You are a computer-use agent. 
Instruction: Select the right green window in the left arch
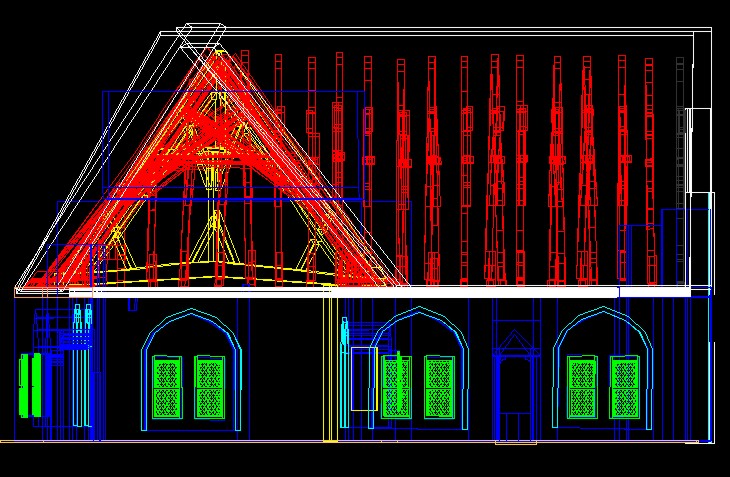point(209,387)
